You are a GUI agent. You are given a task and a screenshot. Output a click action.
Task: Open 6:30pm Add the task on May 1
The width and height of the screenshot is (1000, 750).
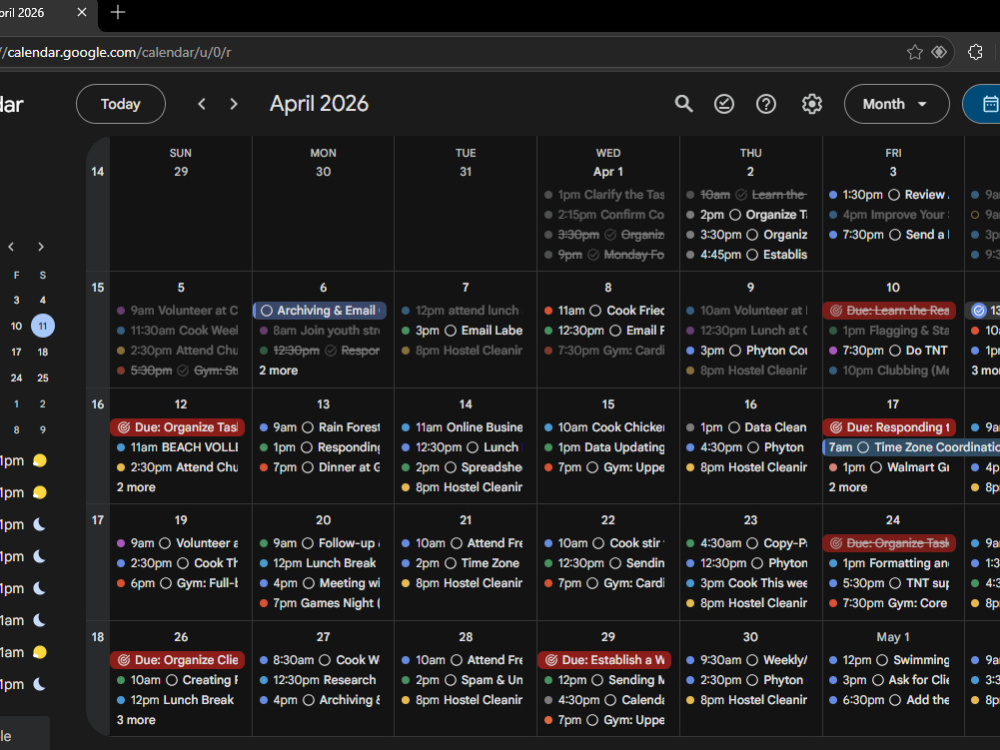click(x=890, y=700)
